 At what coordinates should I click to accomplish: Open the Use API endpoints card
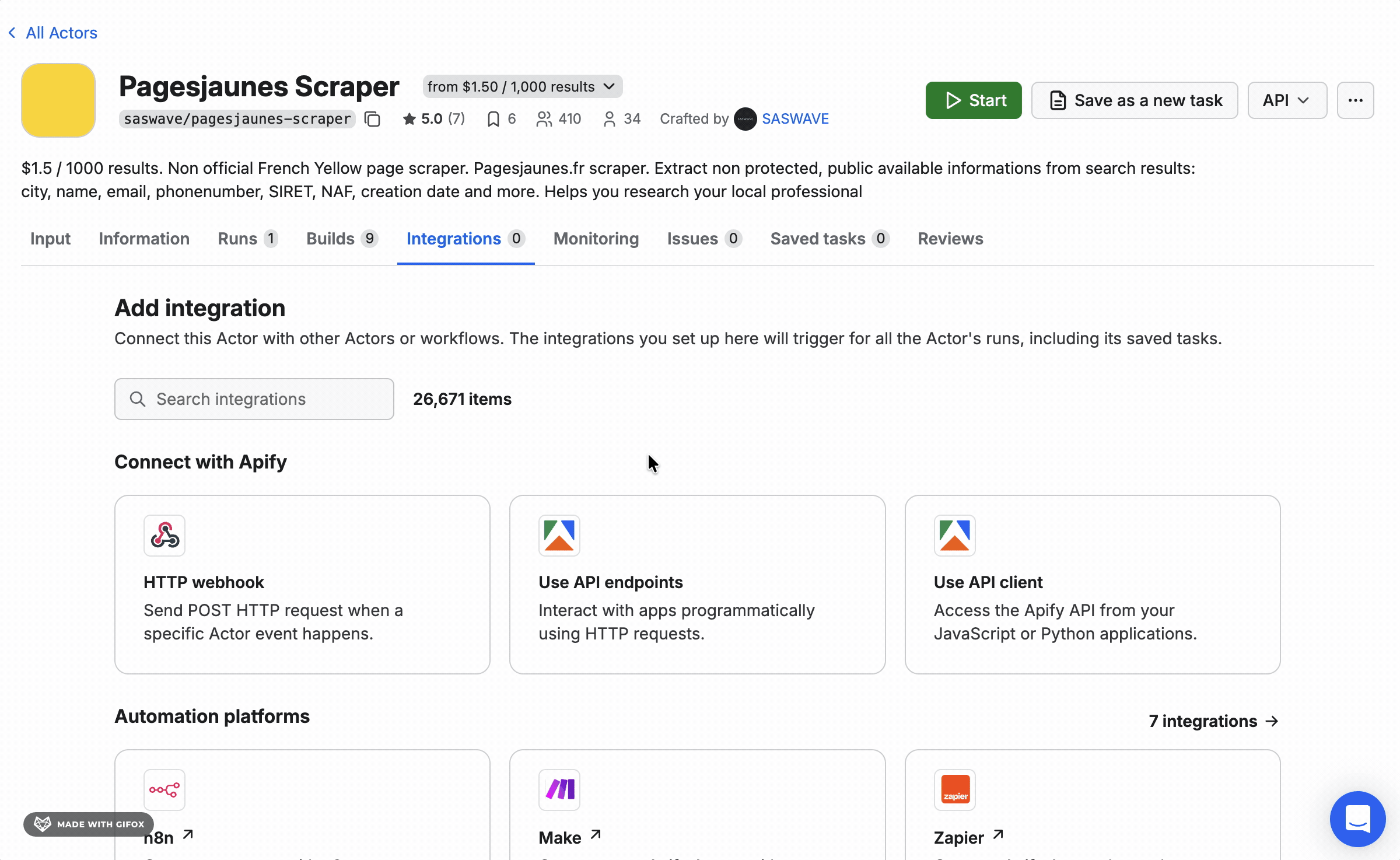697,585
